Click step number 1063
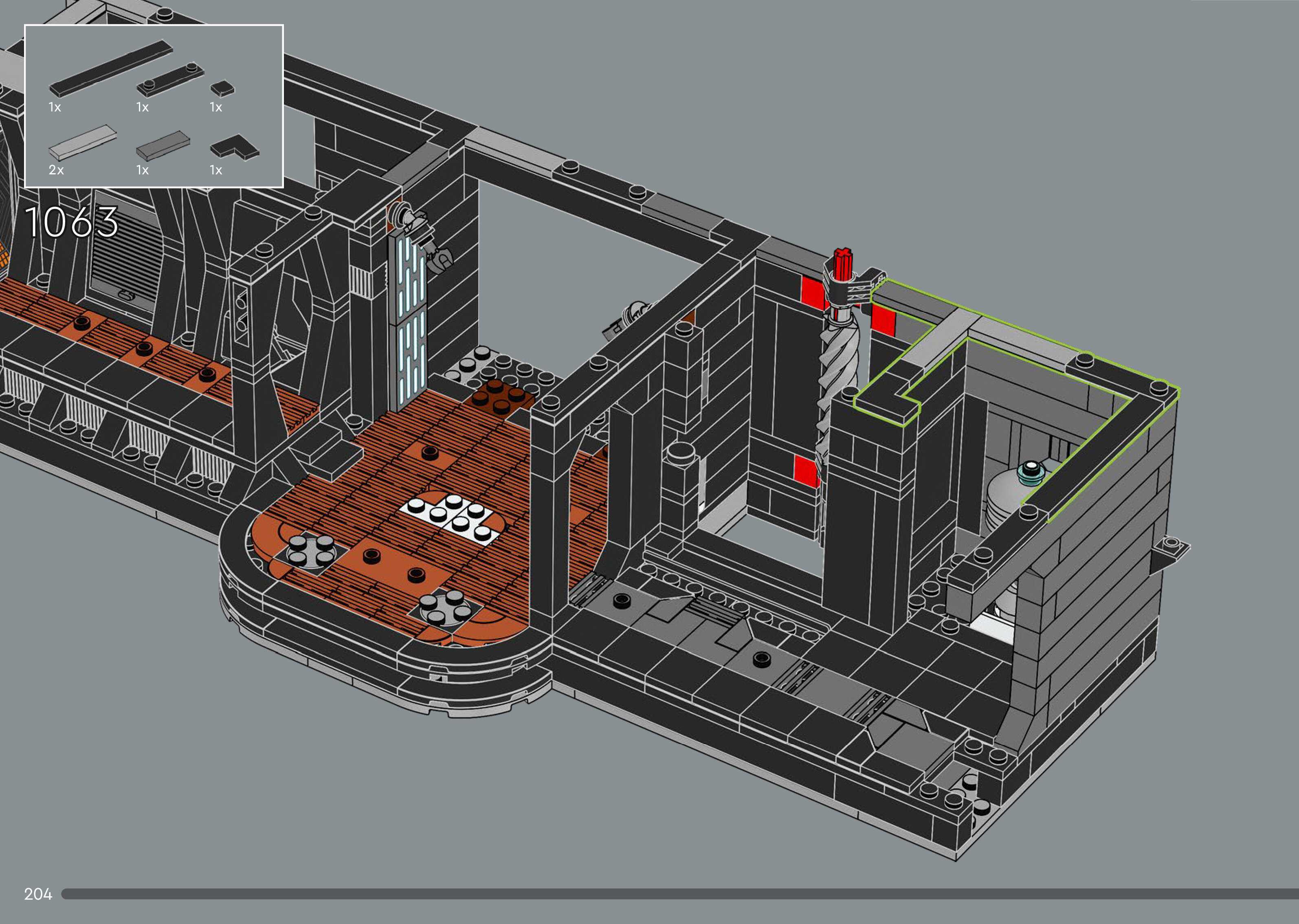The image size is (1299, 924). point(72,222)
